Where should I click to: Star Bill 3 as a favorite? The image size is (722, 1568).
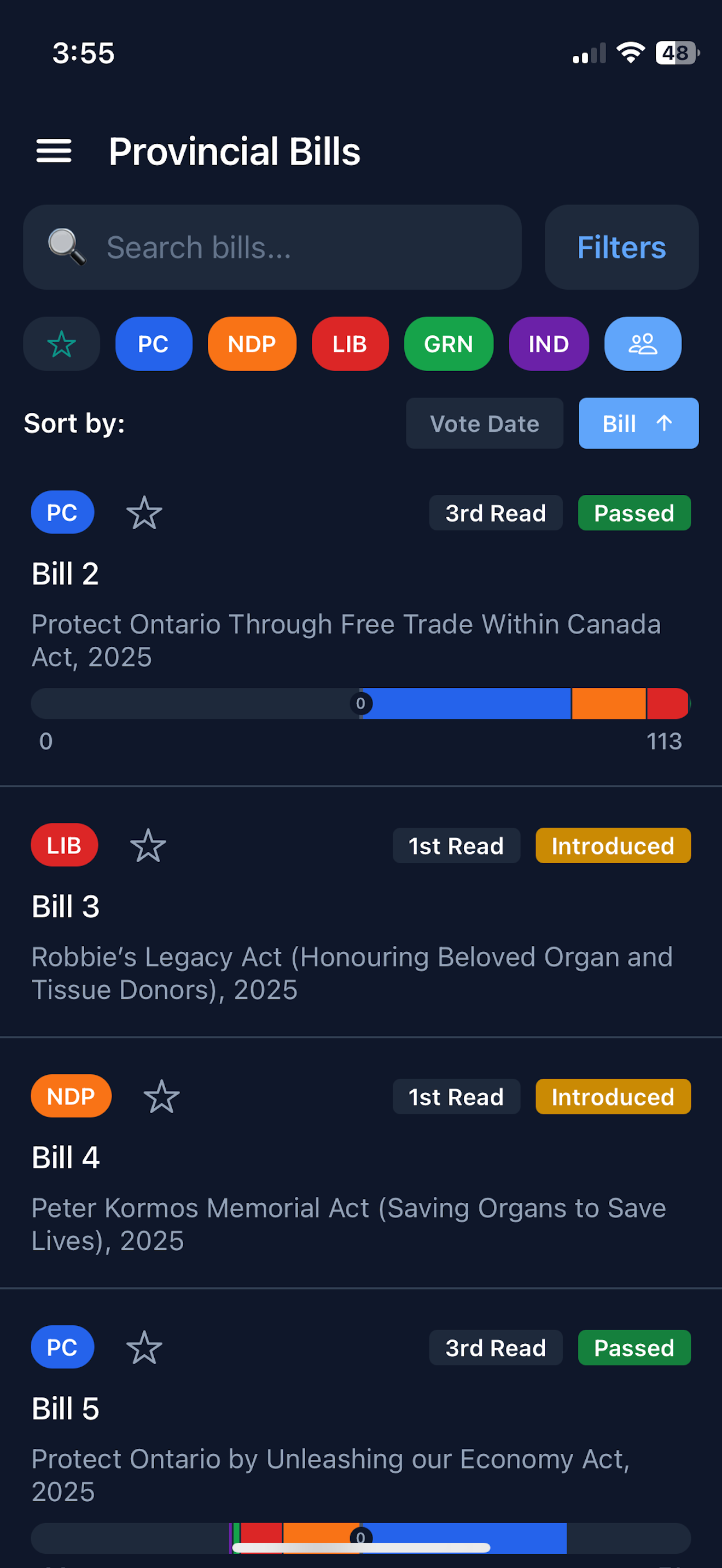click(148, 845)
